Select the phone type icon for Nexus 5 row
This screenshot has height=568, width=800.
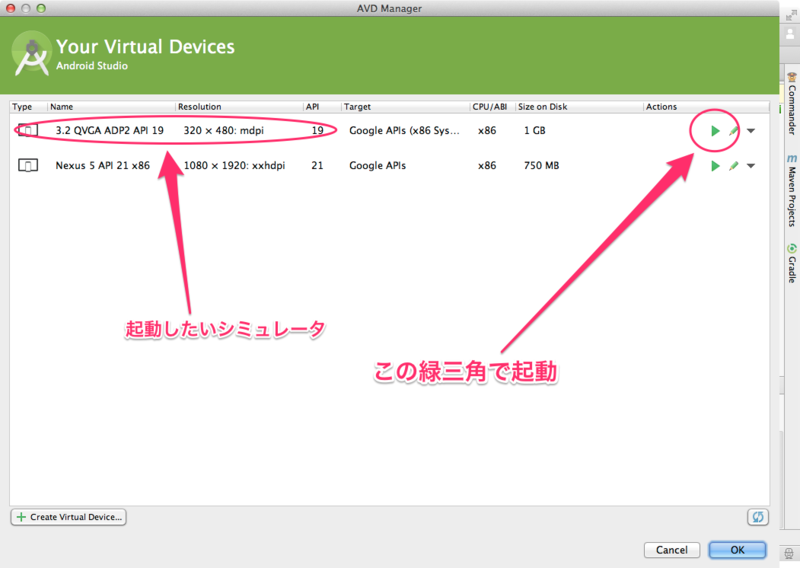[28, 165]
